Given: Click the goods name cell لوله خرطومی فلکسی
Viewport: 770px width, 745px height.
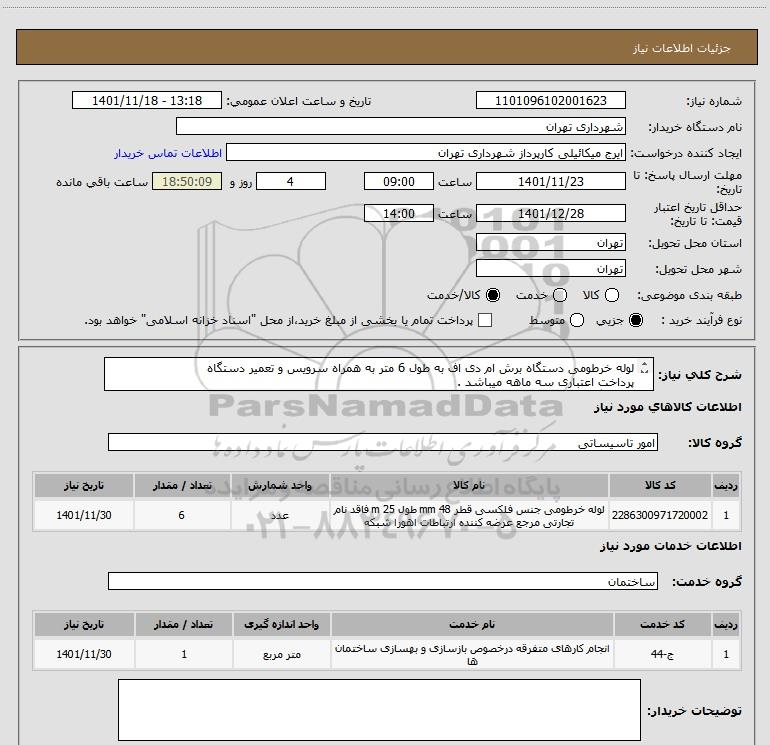Looking at the screenshot, I should (x=469, y=515).
